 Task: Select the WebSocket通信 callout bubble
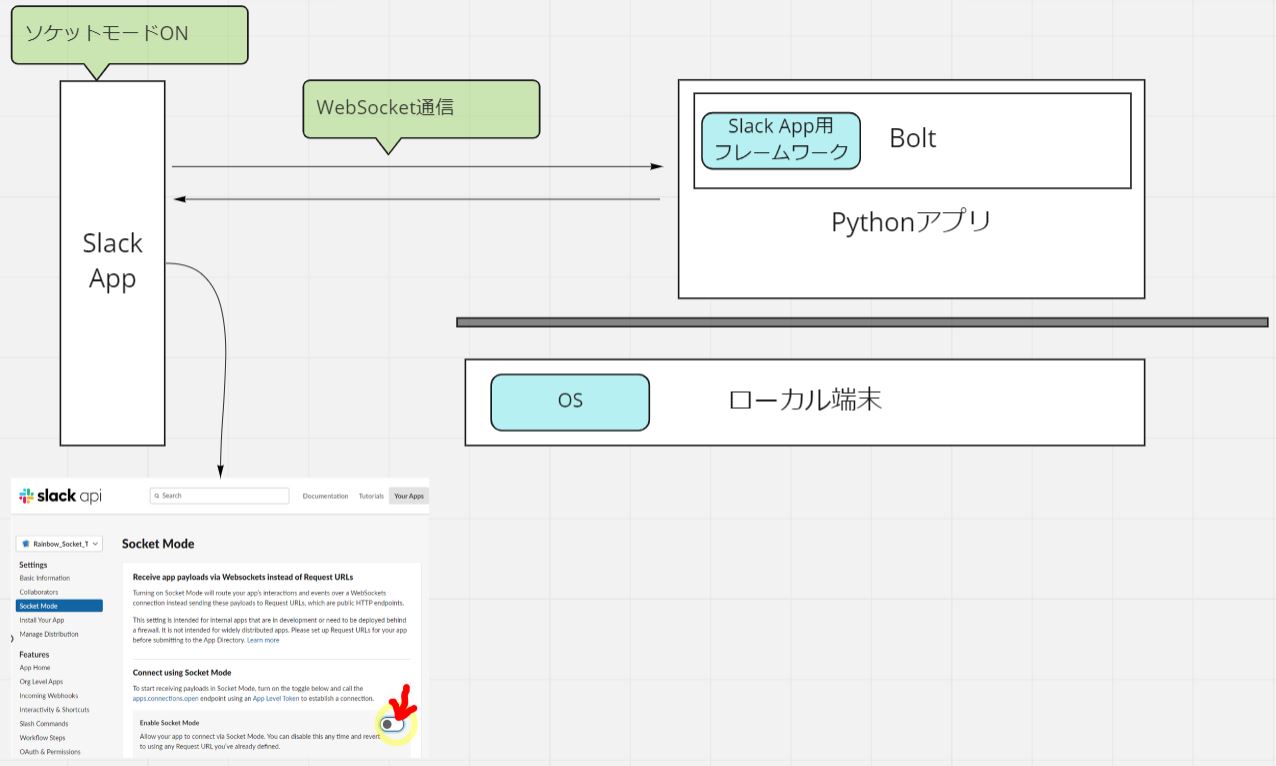tap(421, 108)
